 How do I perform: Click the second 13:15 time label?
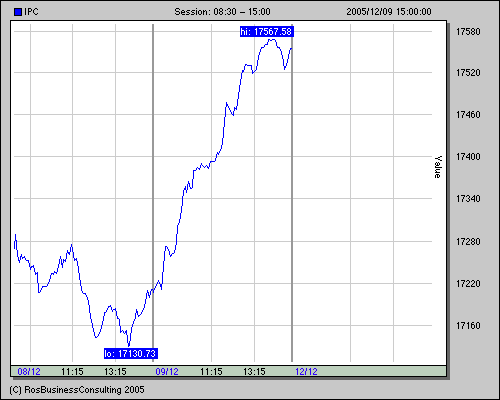[x=254, y=371]
